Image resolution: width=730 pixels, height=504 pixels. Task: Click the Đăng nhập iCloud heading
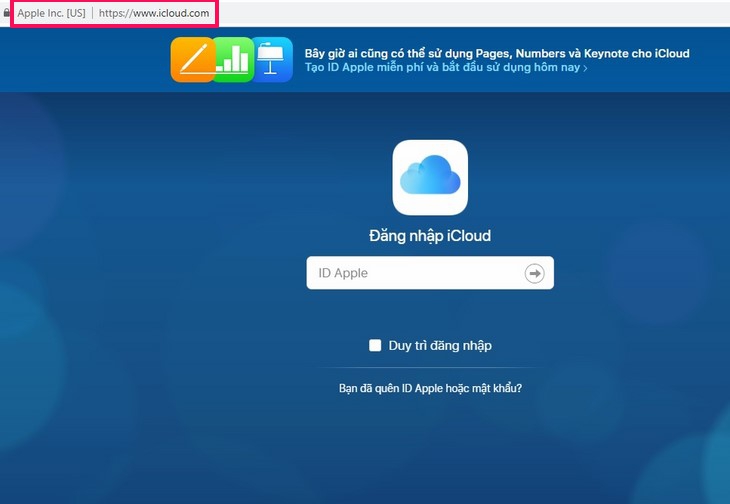430,236
